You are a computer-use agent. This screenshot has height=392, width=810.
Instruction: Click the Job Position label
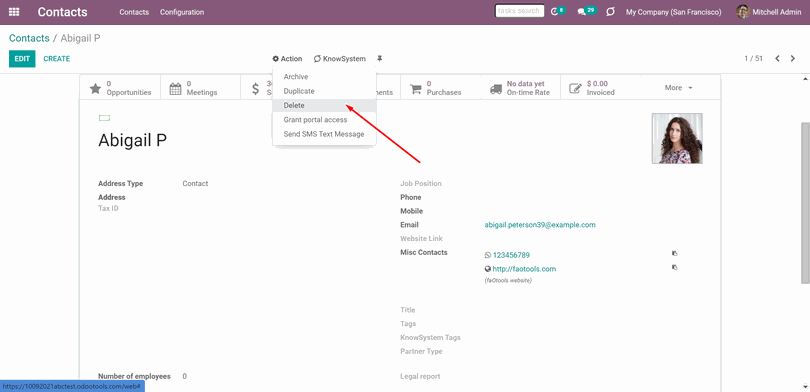(421, 183)
